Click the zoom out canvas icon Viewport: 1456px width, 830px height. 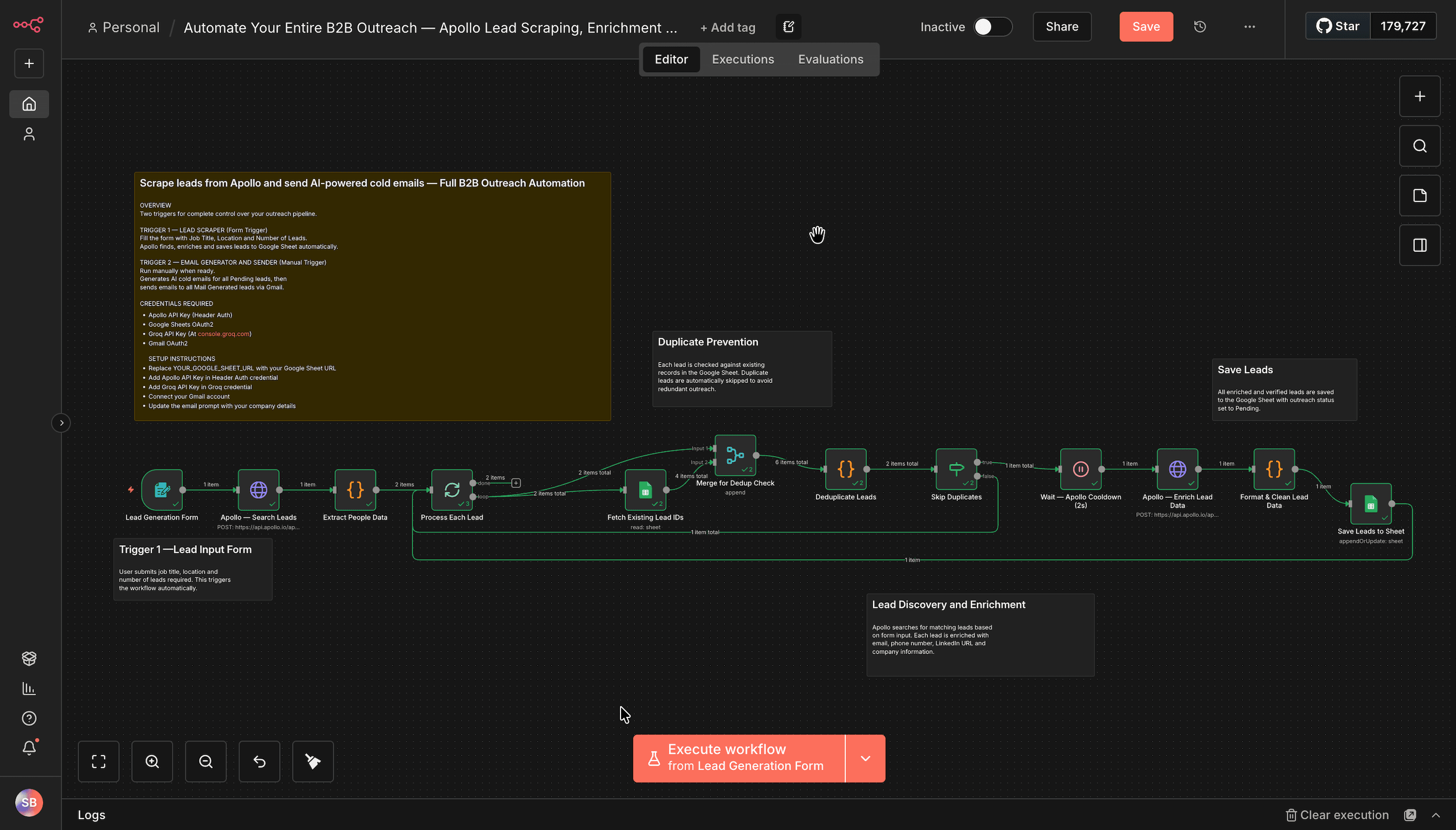(x=206, y=762)
